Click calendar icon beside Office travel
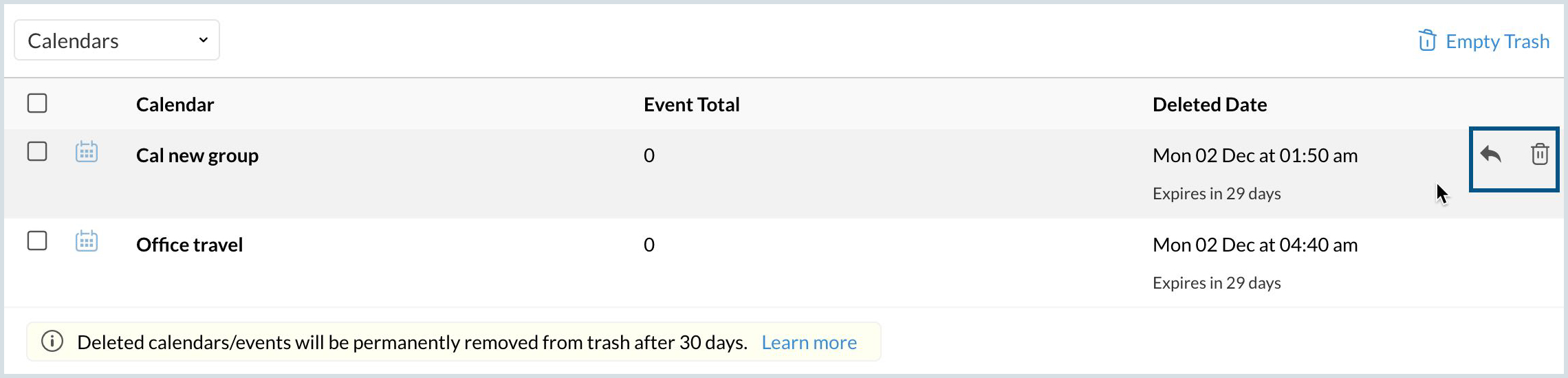 86,241
